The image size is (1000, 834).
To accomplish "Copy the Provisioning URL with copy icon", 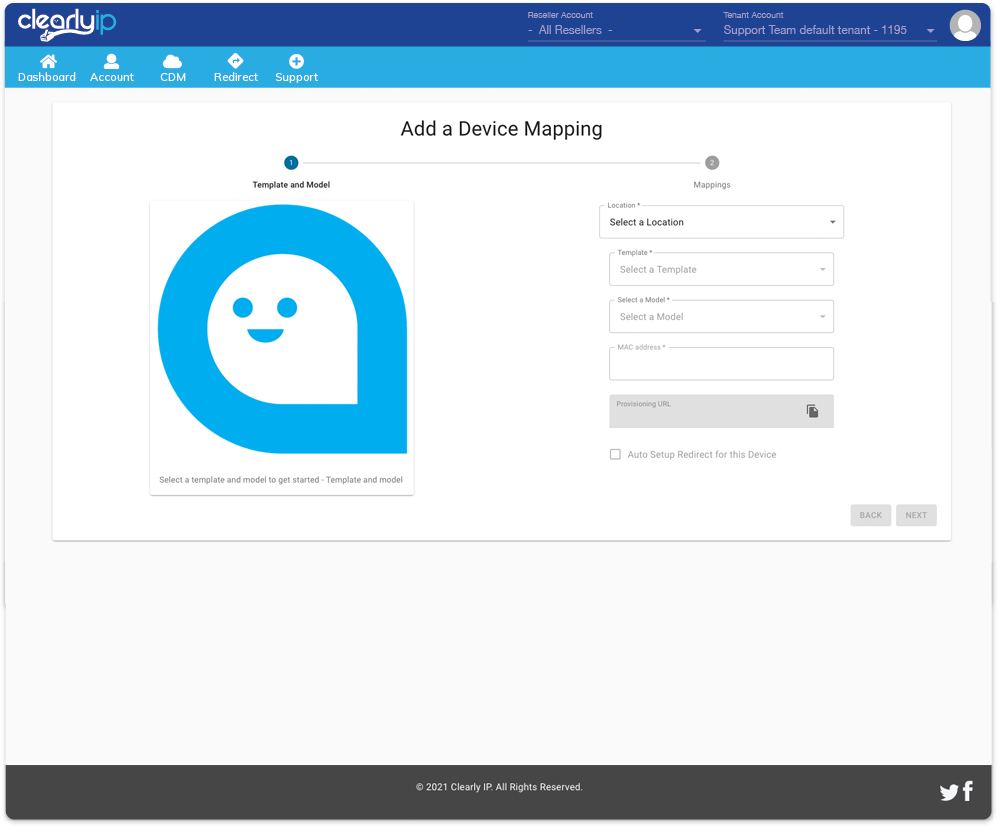I will (812, 411).
